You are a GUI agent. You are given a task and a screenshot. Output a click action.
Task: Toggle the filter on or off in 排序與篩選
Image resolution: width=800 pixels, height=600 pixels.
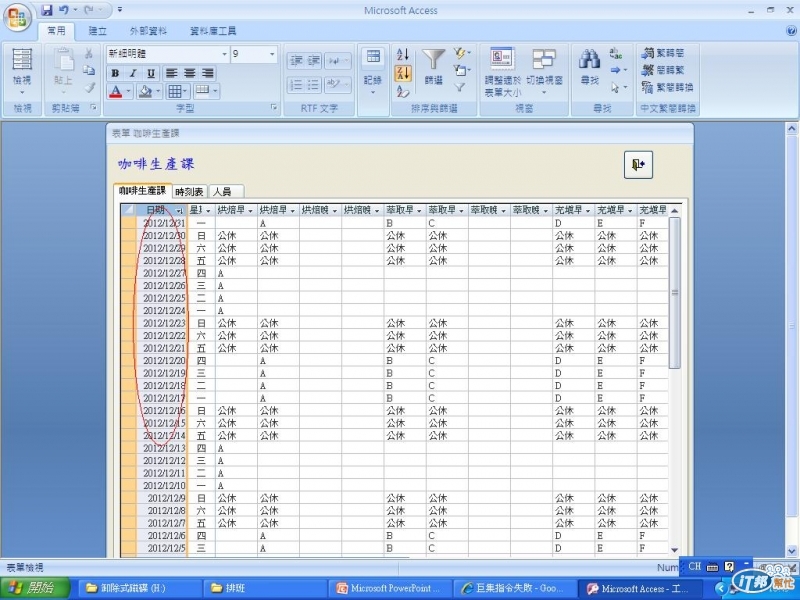(x=460, y=87)
